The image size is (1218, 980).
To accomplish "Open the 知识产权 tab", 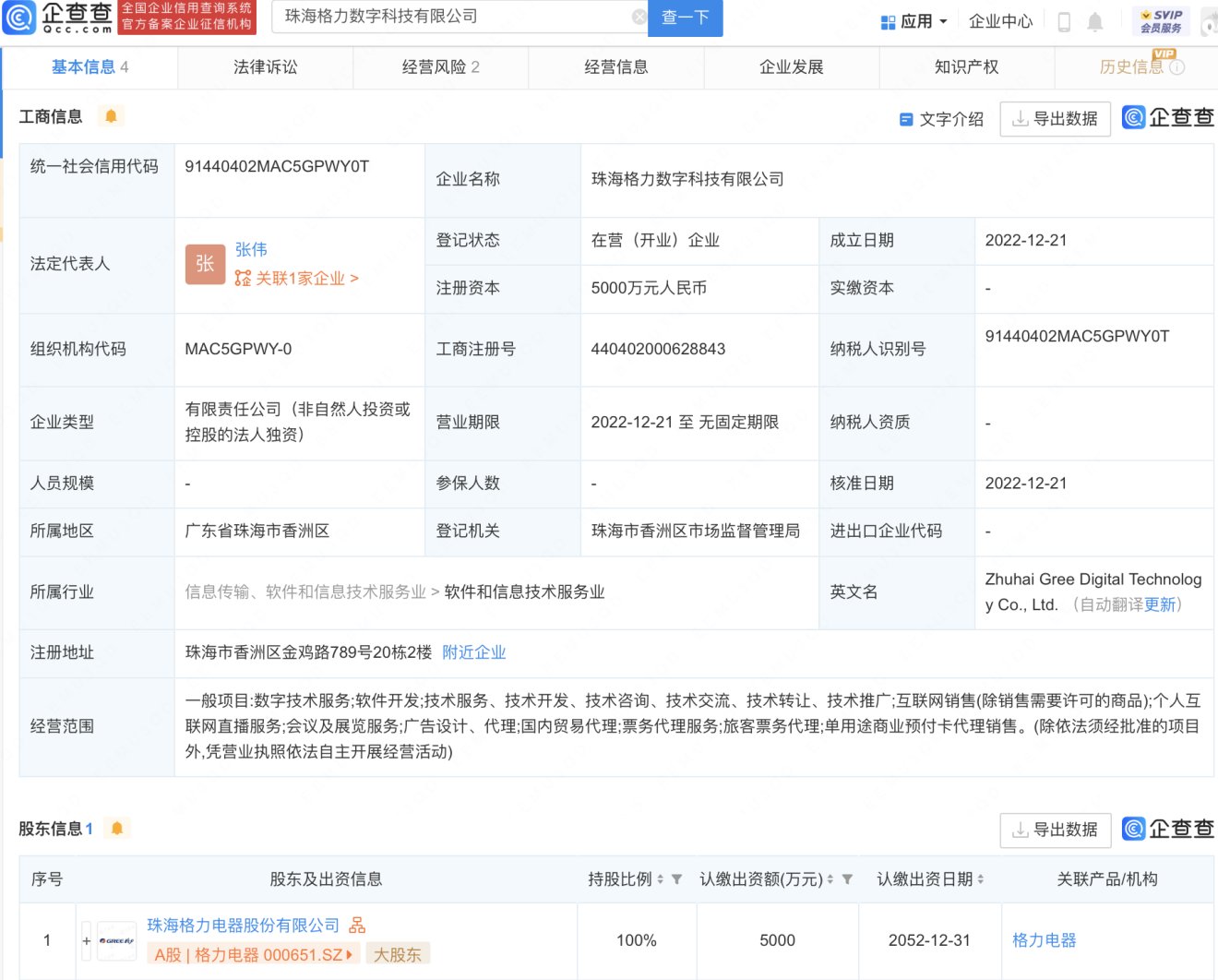I will [x=966, y=67].
